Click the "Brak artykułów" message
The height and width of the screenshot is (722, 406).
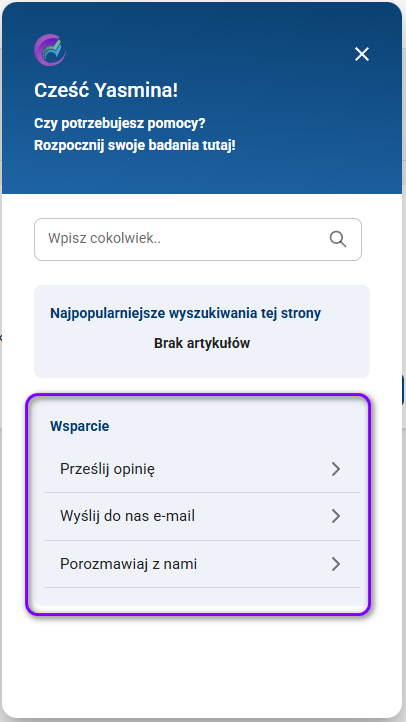202,343
